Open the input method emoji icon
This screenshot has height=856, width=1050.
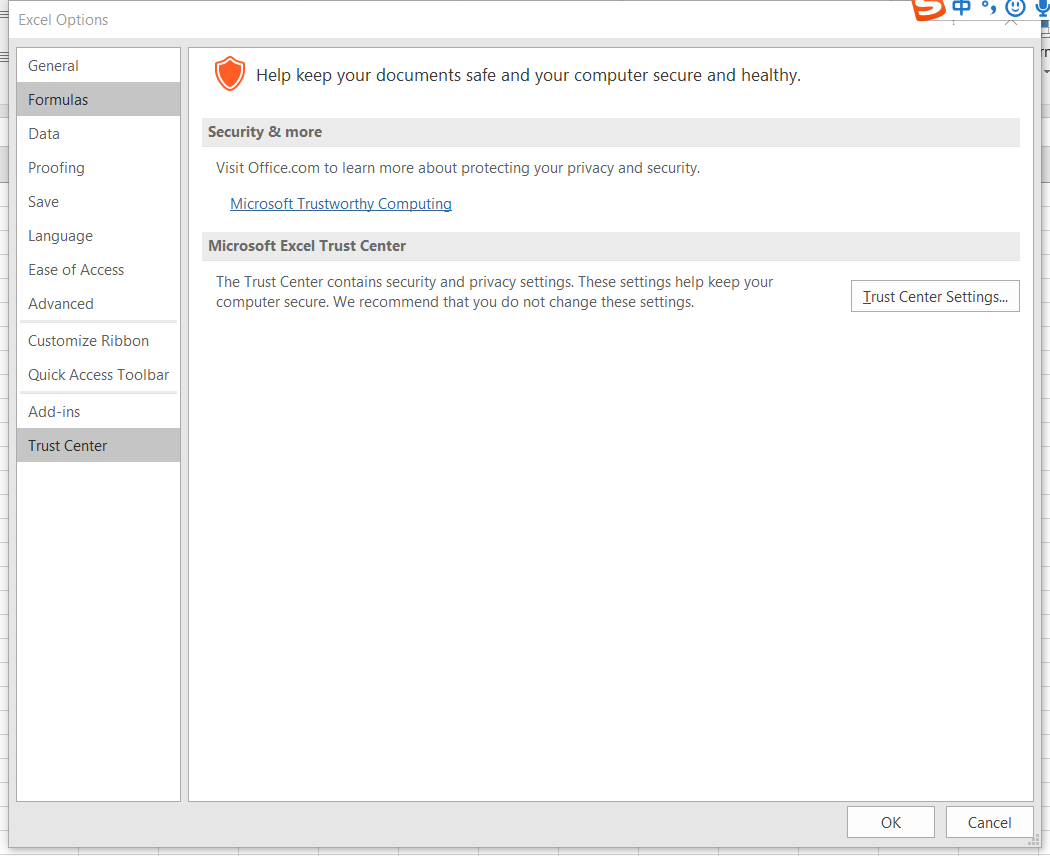coord(1015,7)
